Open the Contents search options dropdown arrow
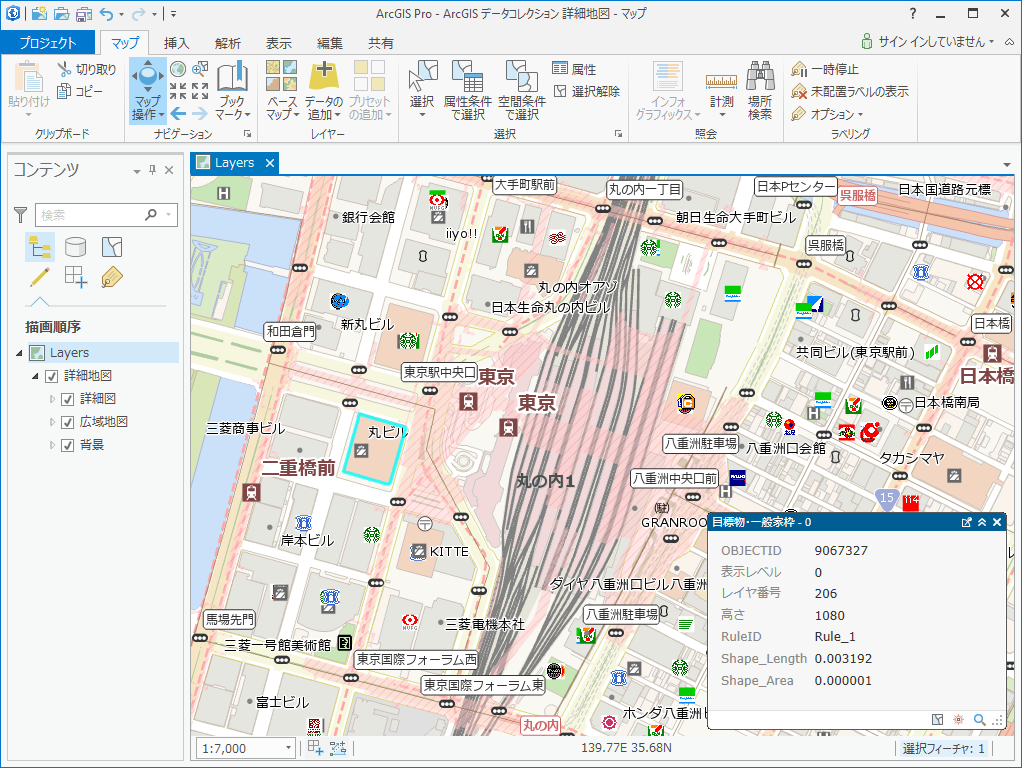 tap(169, 214)
